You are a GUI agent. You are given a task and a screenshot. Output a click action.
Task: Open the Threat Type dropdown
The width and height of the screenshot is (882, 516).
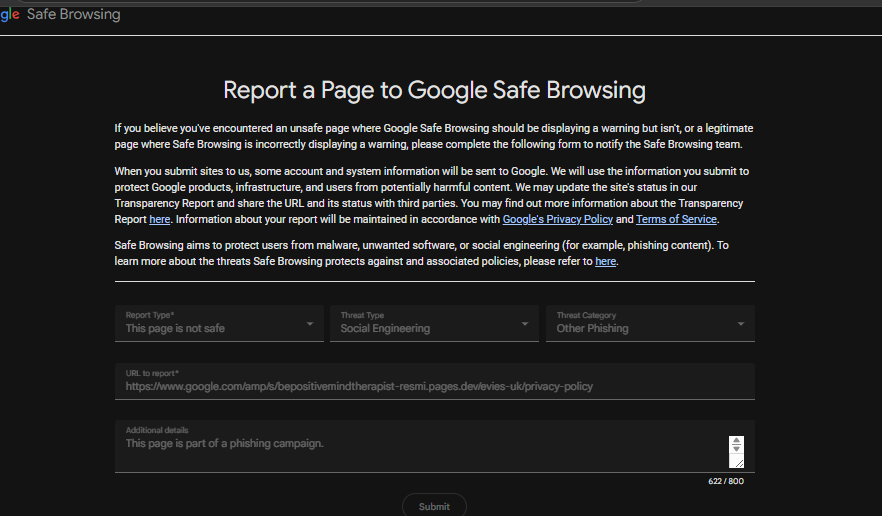(434, 323)
